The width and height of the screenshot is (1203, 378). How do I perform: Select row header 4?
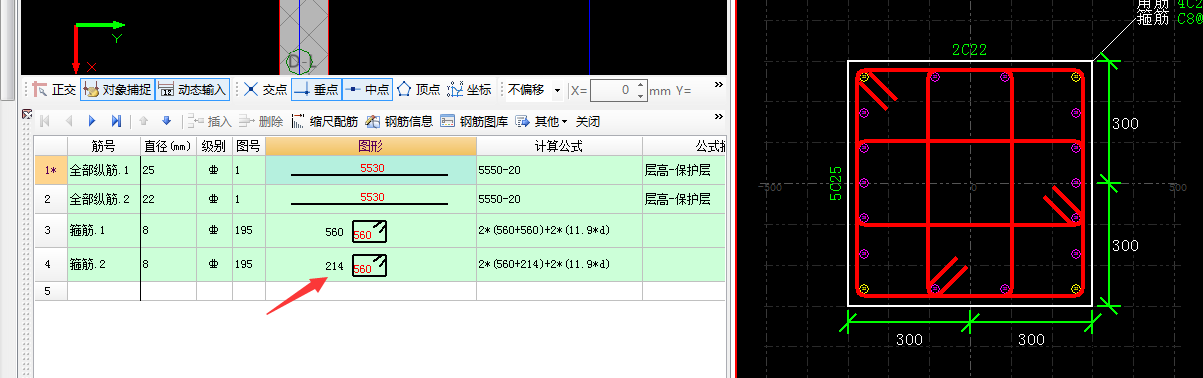50,264
